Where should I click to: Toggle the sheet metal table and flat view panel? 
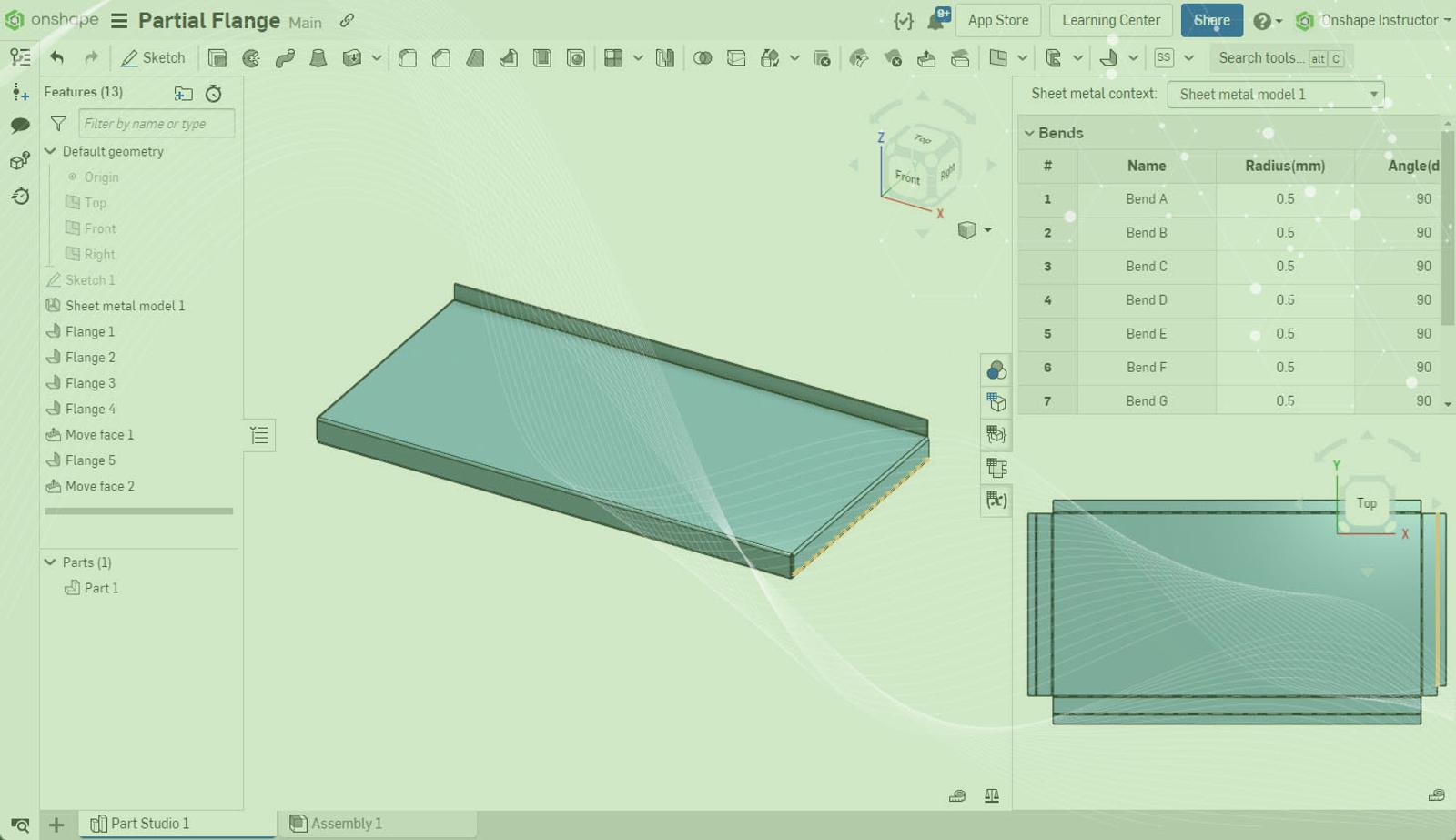pos(996,468)
